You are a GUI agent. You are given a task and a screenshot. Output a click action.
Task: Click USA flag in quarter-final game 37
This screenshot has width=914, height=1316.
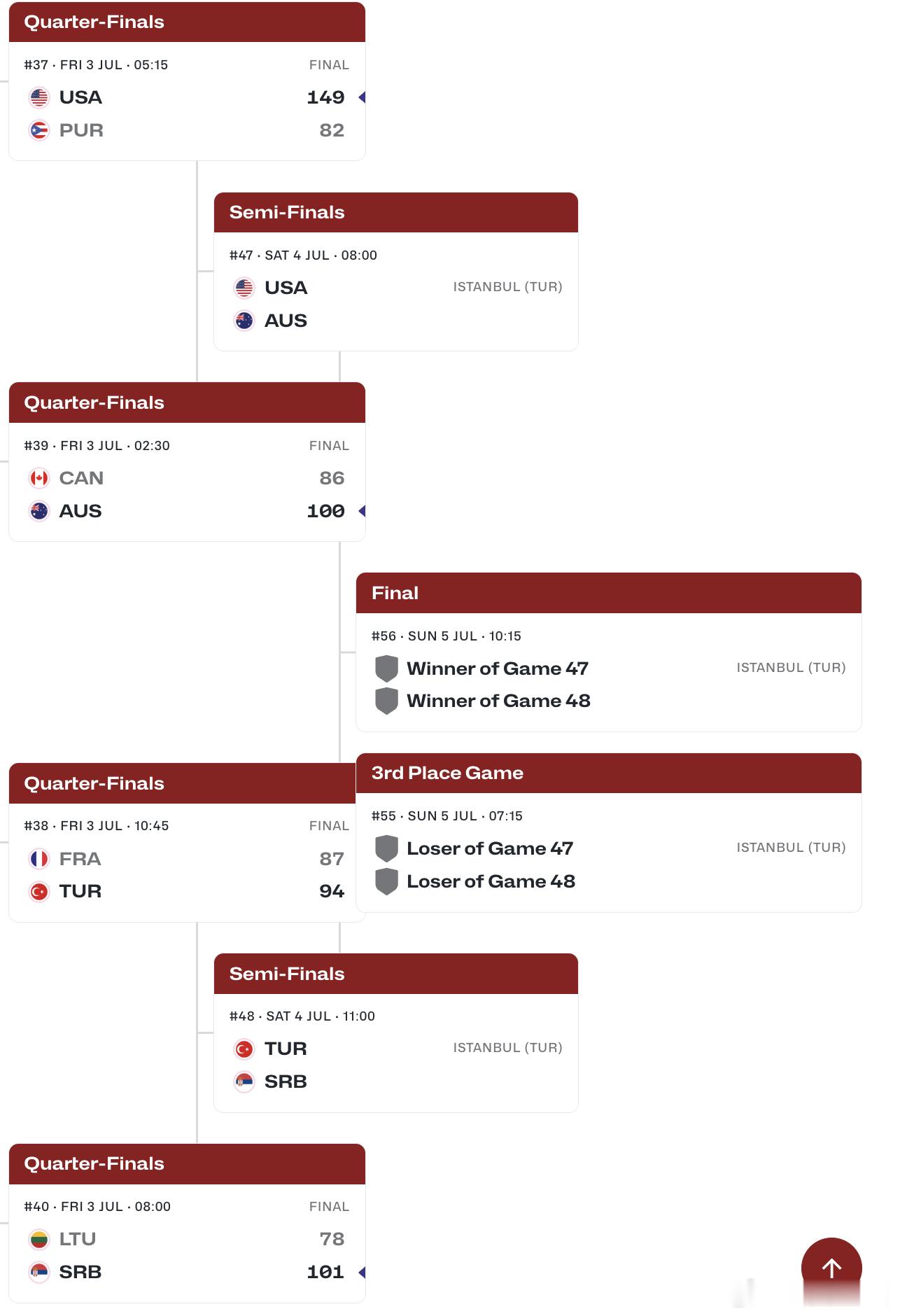(39, 97)
